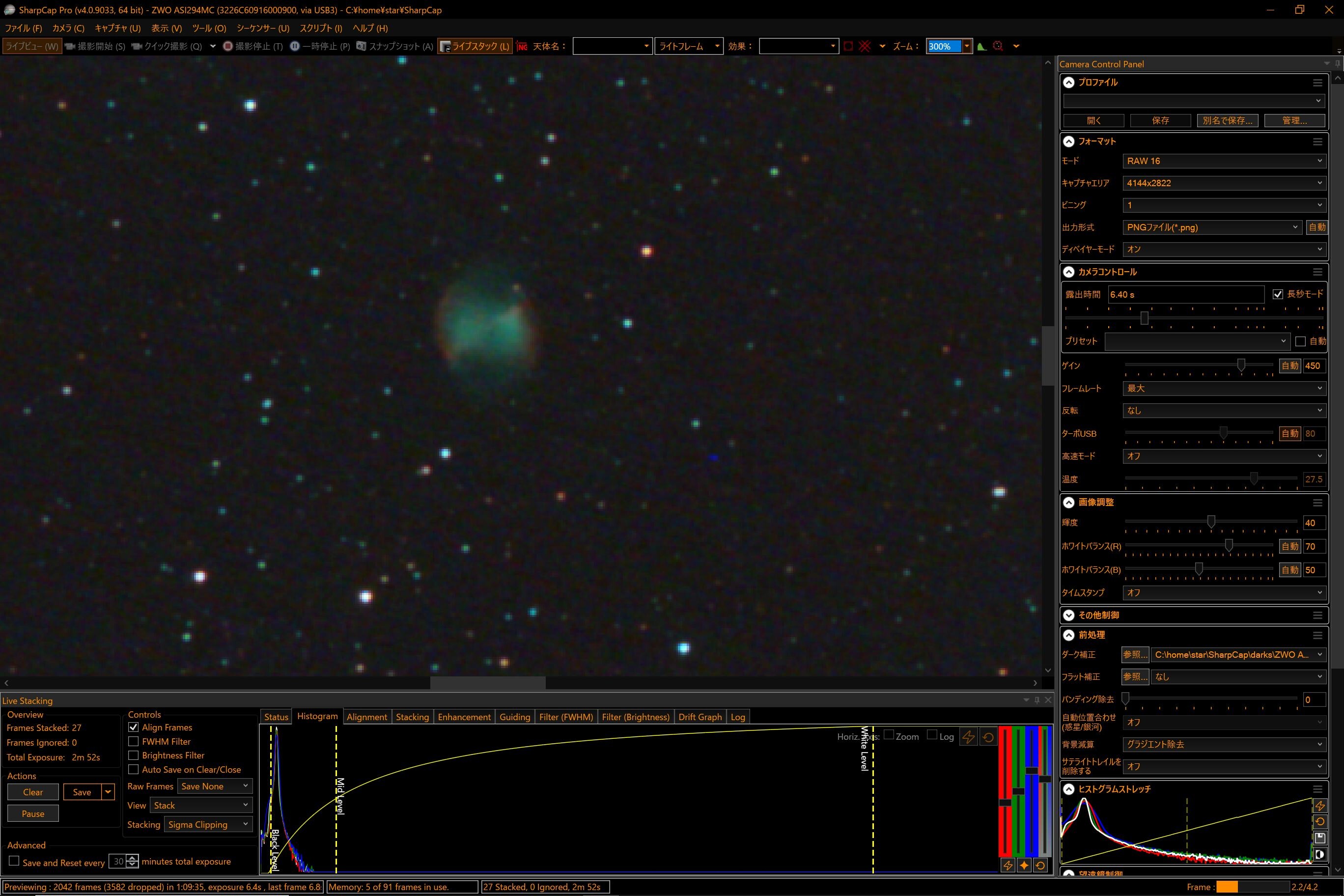Image resolution: width=1344 pixels, height=896 pixels.
Task: Toggle the 長秒モード checkbox
Action: pyautogui.click(x=1278, y=294)
